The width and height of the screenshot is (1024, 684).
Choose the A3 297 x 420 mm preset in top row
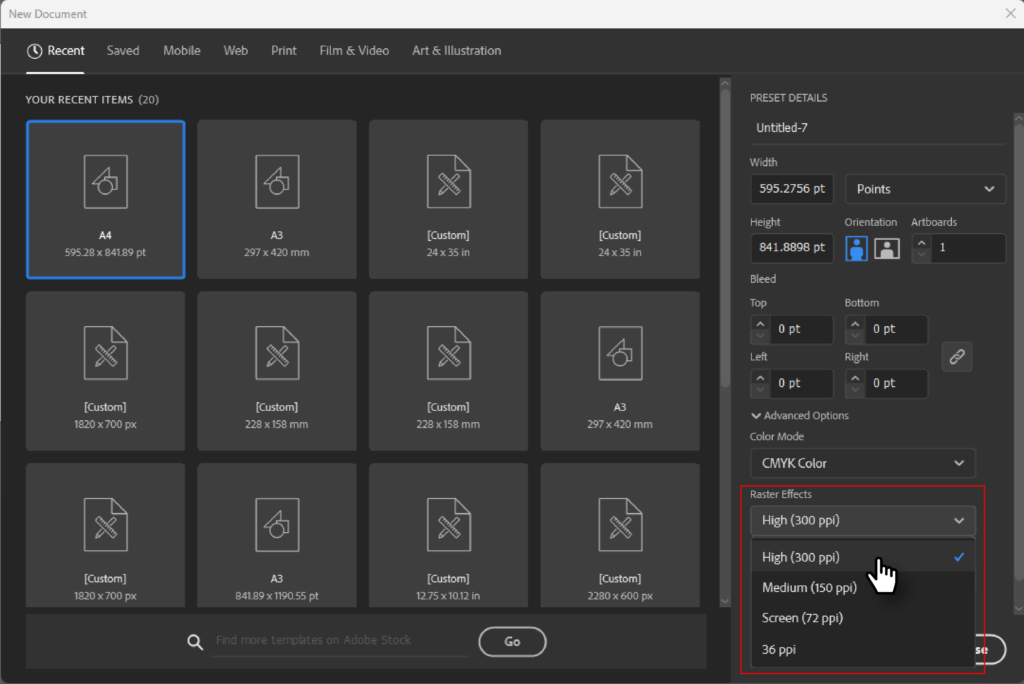[277, 199]
